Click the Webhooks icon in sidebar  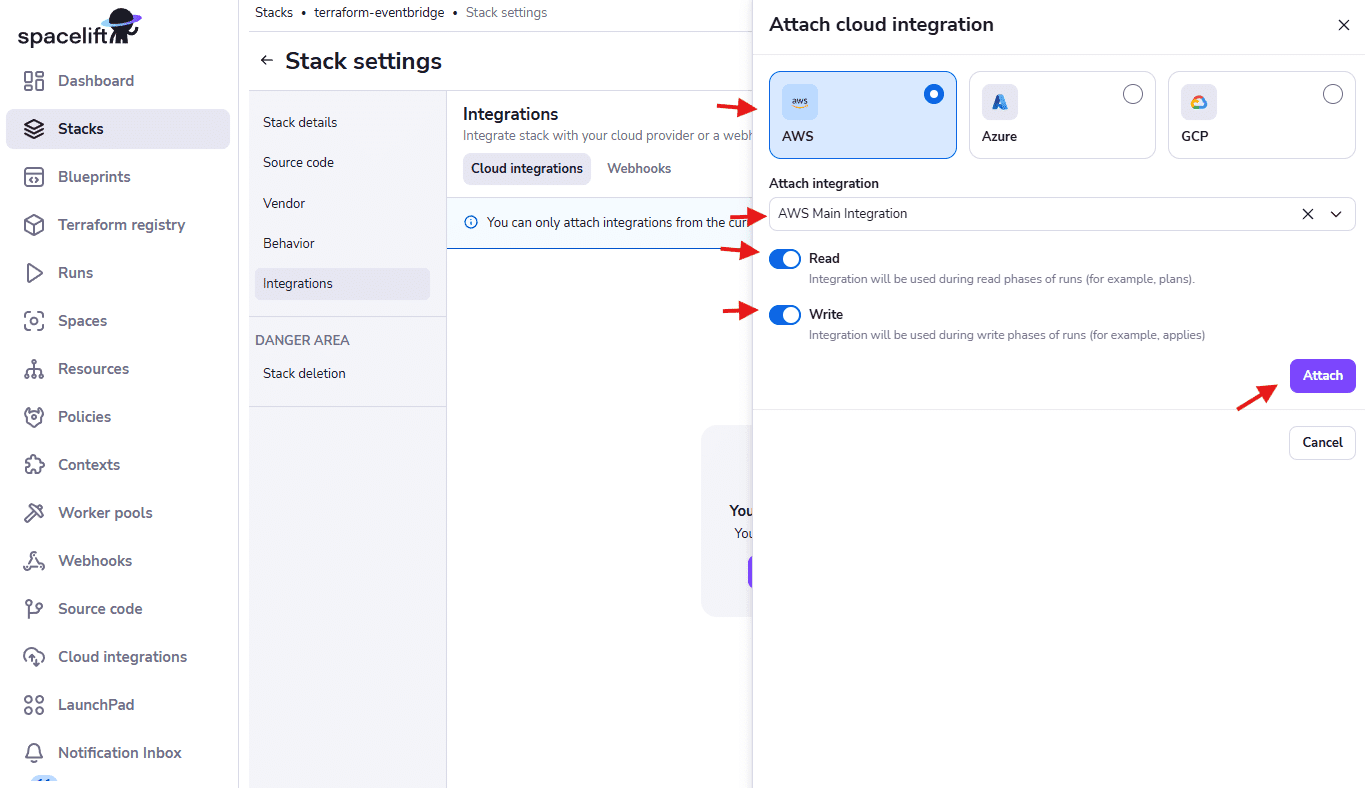pos(34,561)
